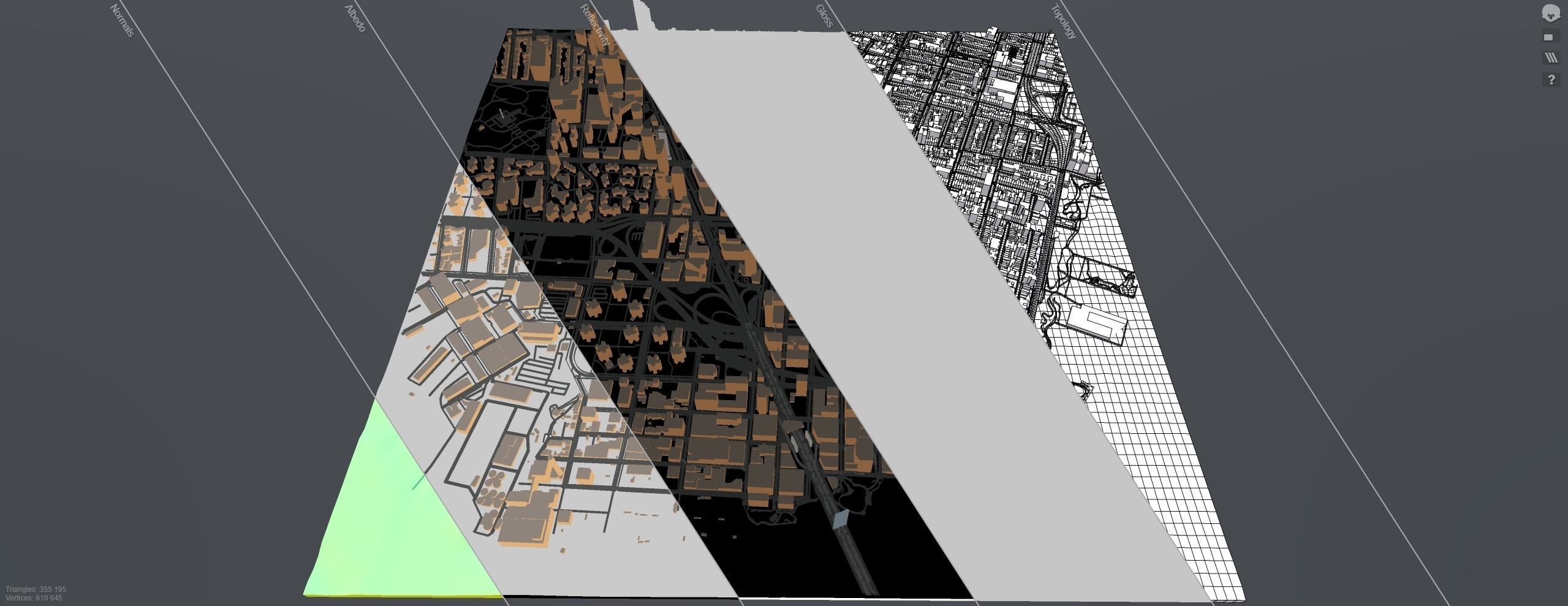Click the Triangles: 355 195 stat
Screen dimensions: 1568x606
[36, 589]
